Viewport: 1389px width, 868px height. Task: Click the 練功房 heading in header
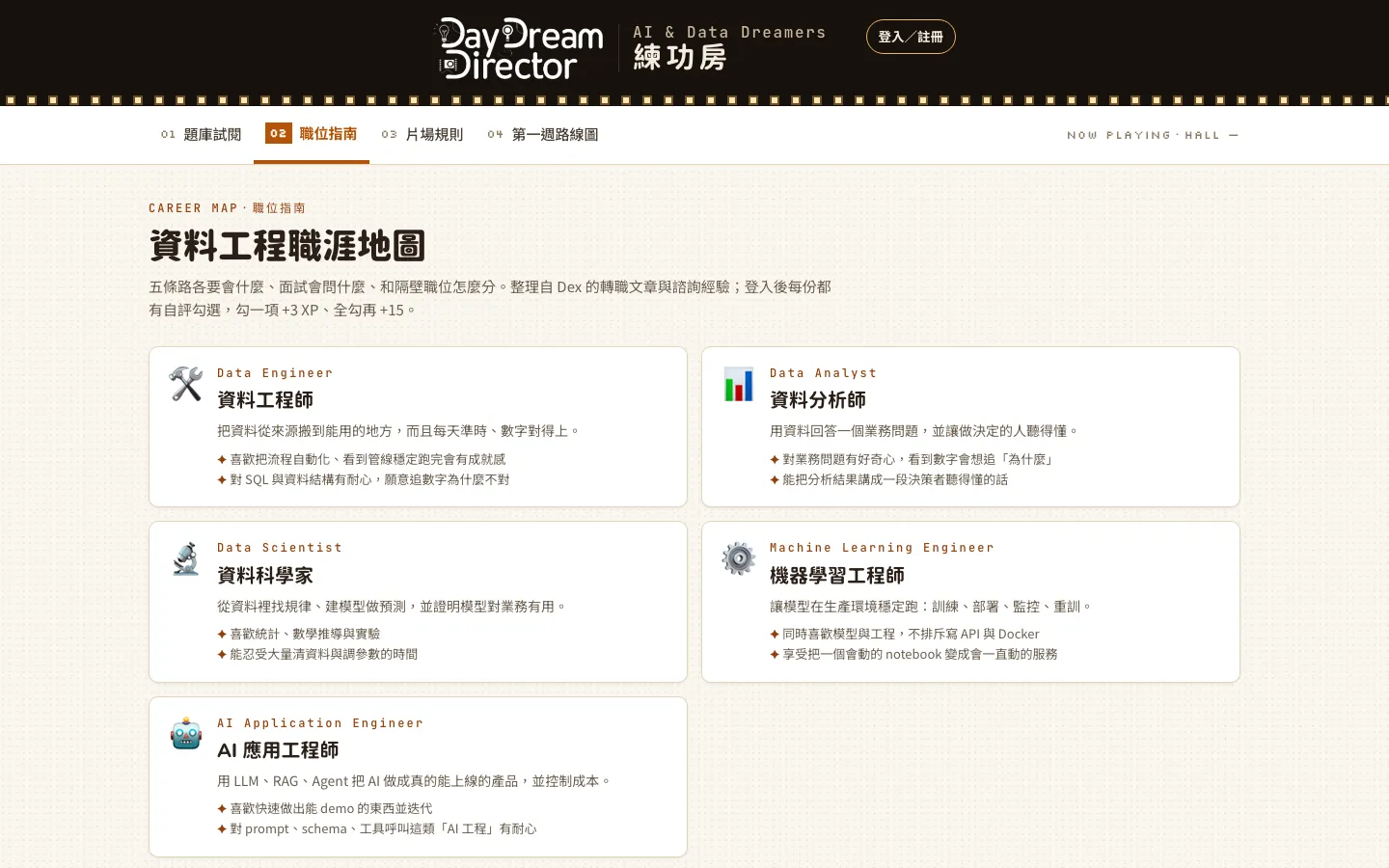pos(680,58)
